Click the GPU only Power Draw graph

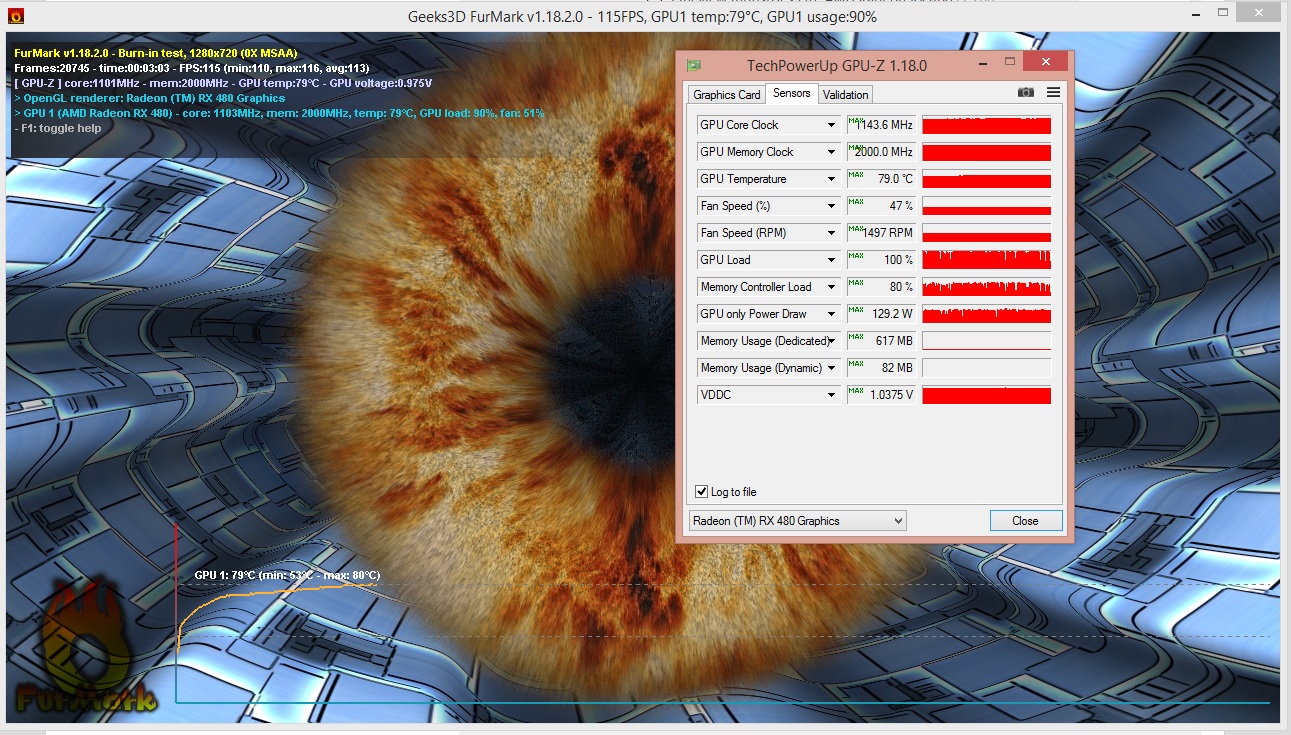coord(986,314)
